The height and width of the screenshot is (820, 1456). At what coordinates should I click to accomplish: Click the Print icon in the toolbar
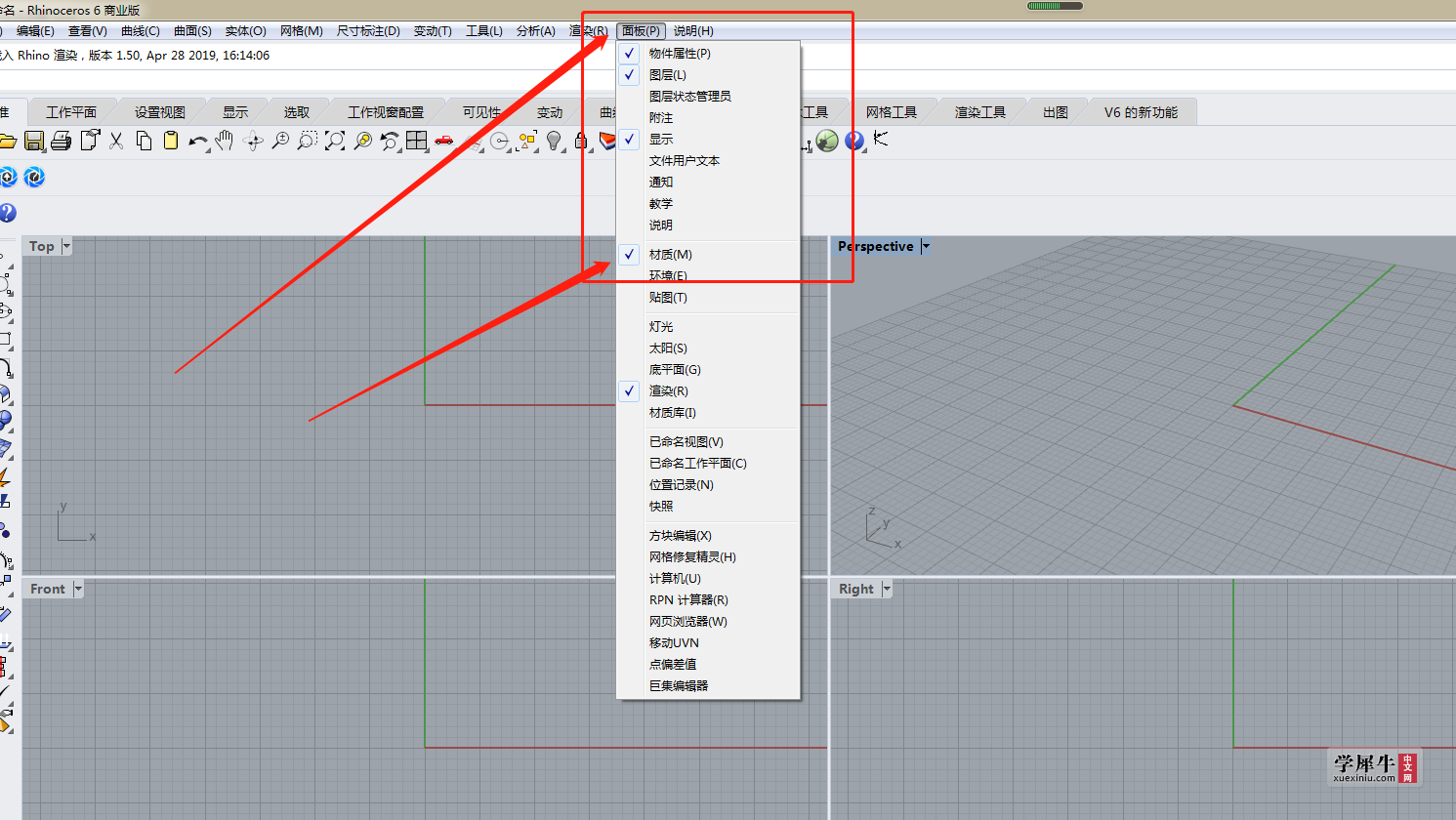(x=62, y=142)
